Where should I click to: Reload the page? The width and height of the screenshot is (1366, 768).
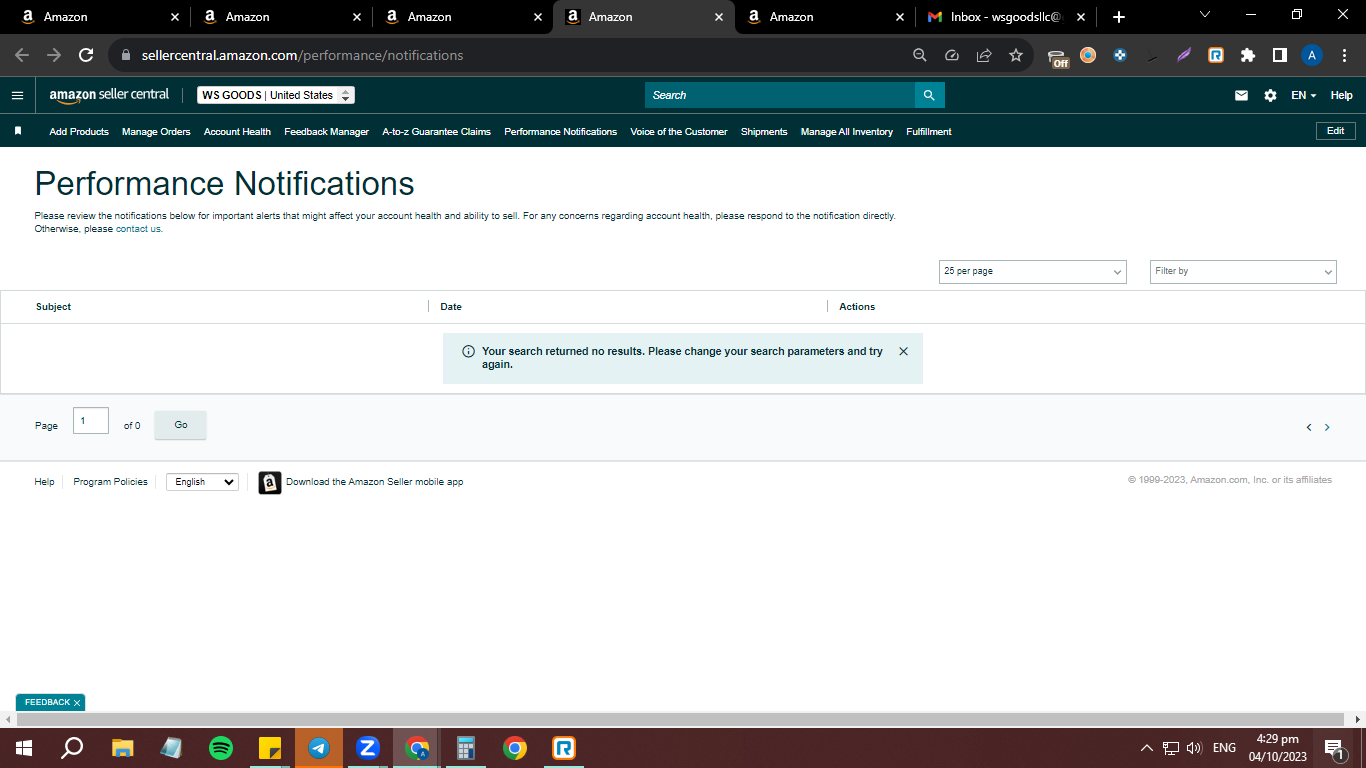pyautogui.click(x=86, y=55)
